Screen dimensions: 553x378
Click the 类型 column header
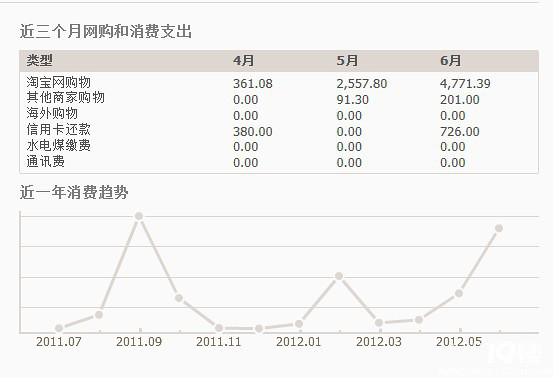pyautogui.click(x=40, y=60)
